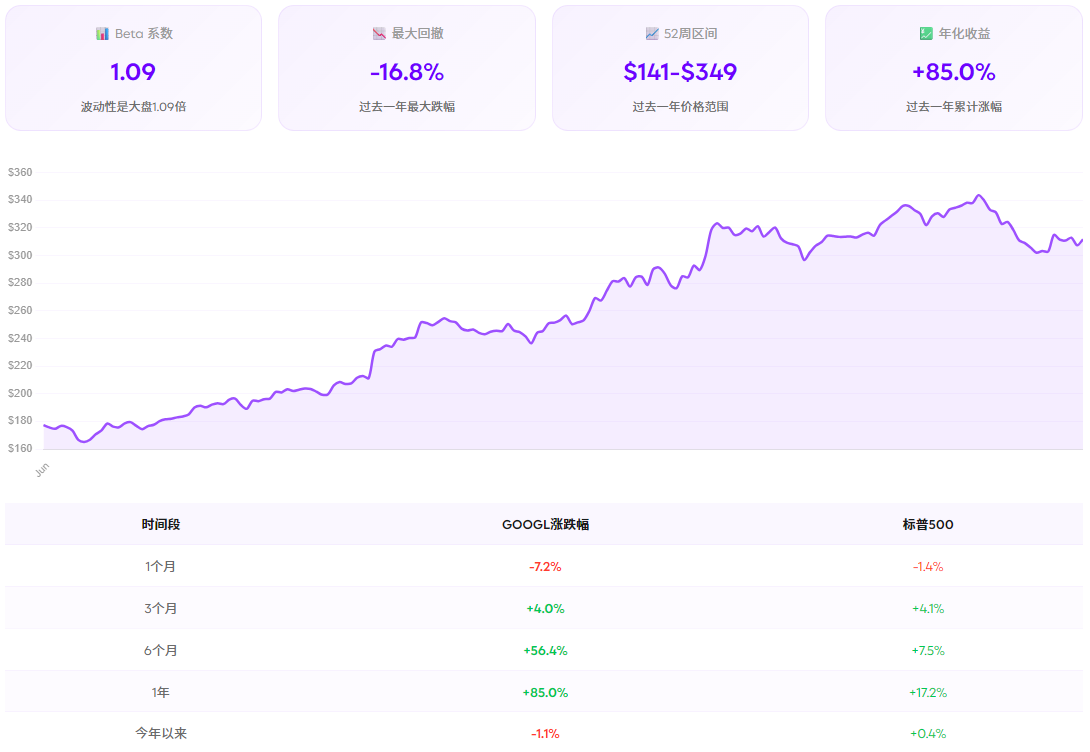Select the GOOGL涨跌幅 column header
The height and width of the screenshot is (752, 1090).
pos(546,524)
